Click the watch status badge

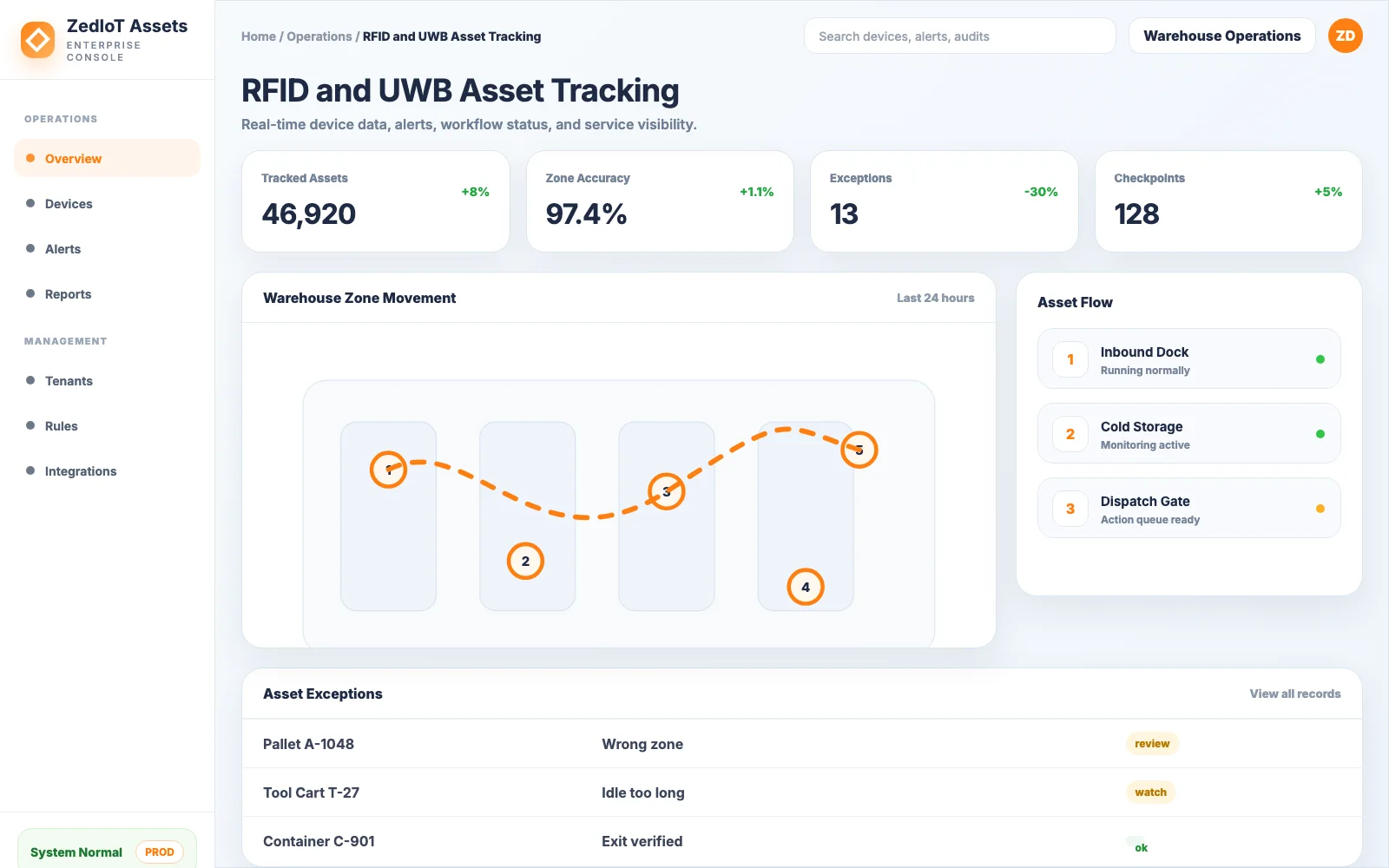(1150, 792)
